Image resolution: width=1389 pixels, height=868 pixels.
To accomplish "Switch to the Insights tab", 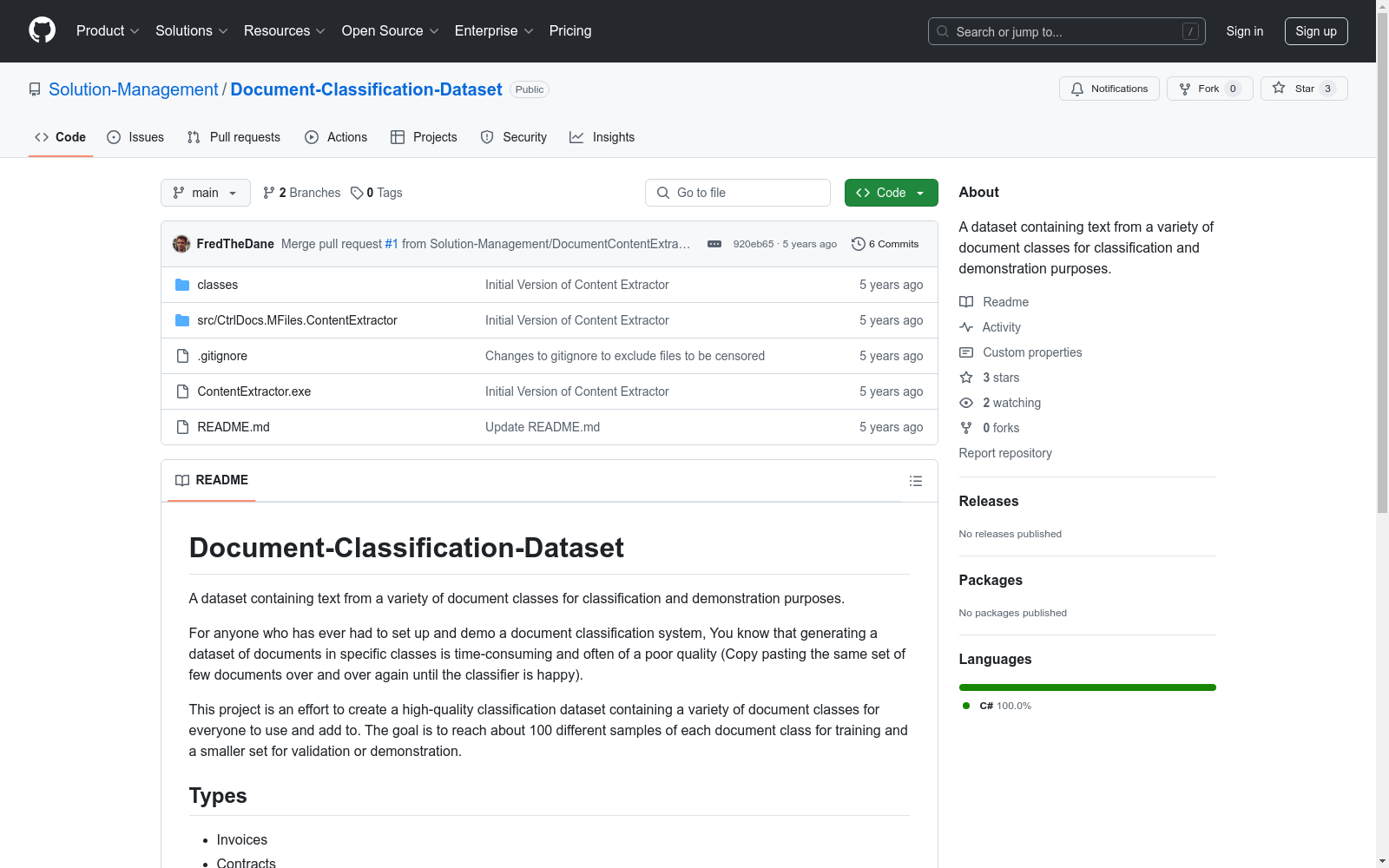I will 602,137.
